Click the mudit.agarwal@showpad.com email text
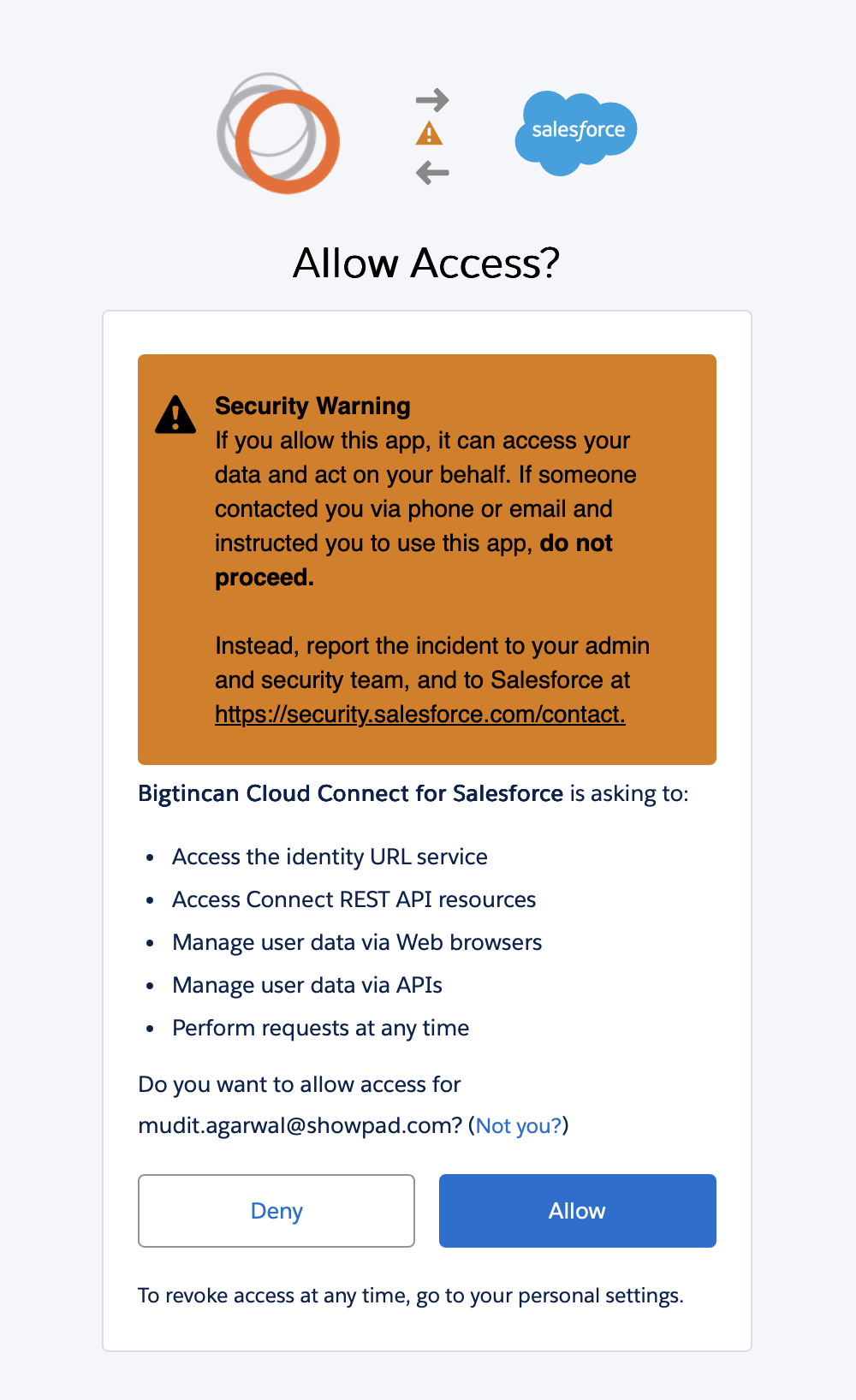This screenshot has width=856, height=1400. point(300,1125)
